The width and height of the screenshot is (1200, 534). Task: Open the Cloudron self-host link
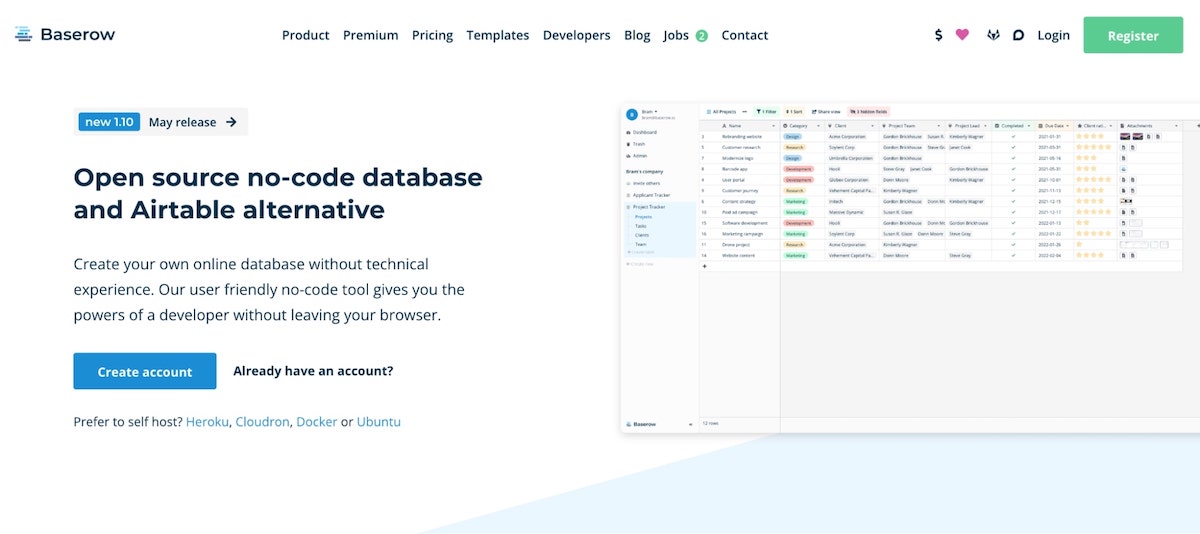tap(264, 422)
